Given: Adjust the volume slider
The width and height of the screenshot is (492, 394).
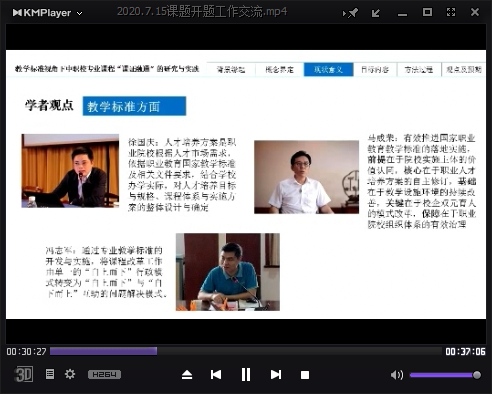Looking at the screenshot, I should (445, 375).
